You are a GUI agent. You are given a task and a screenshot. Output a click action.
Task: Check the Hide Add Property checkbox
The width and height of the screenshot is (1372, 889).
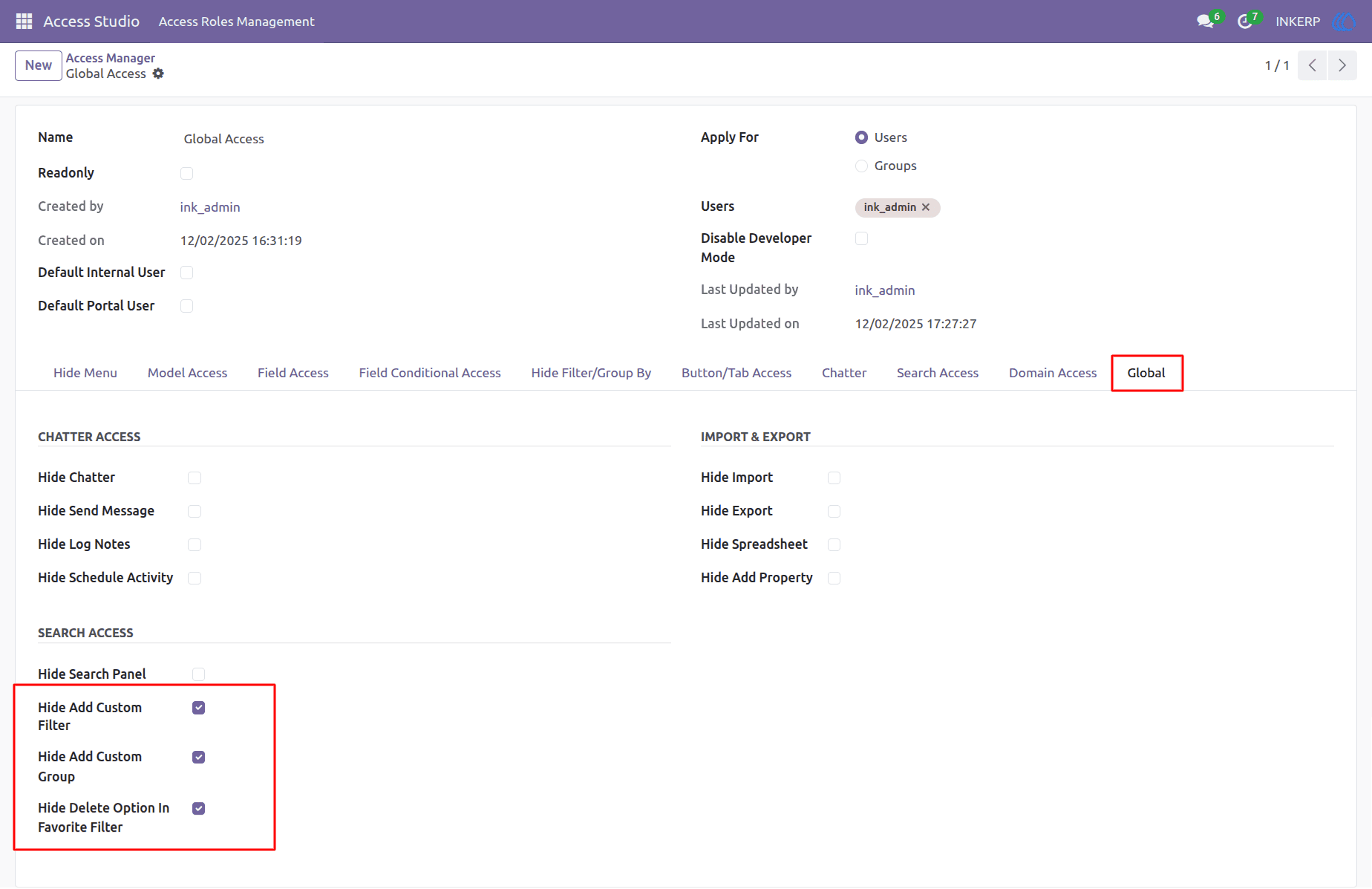pyautogui.click(x=834, y=578)
